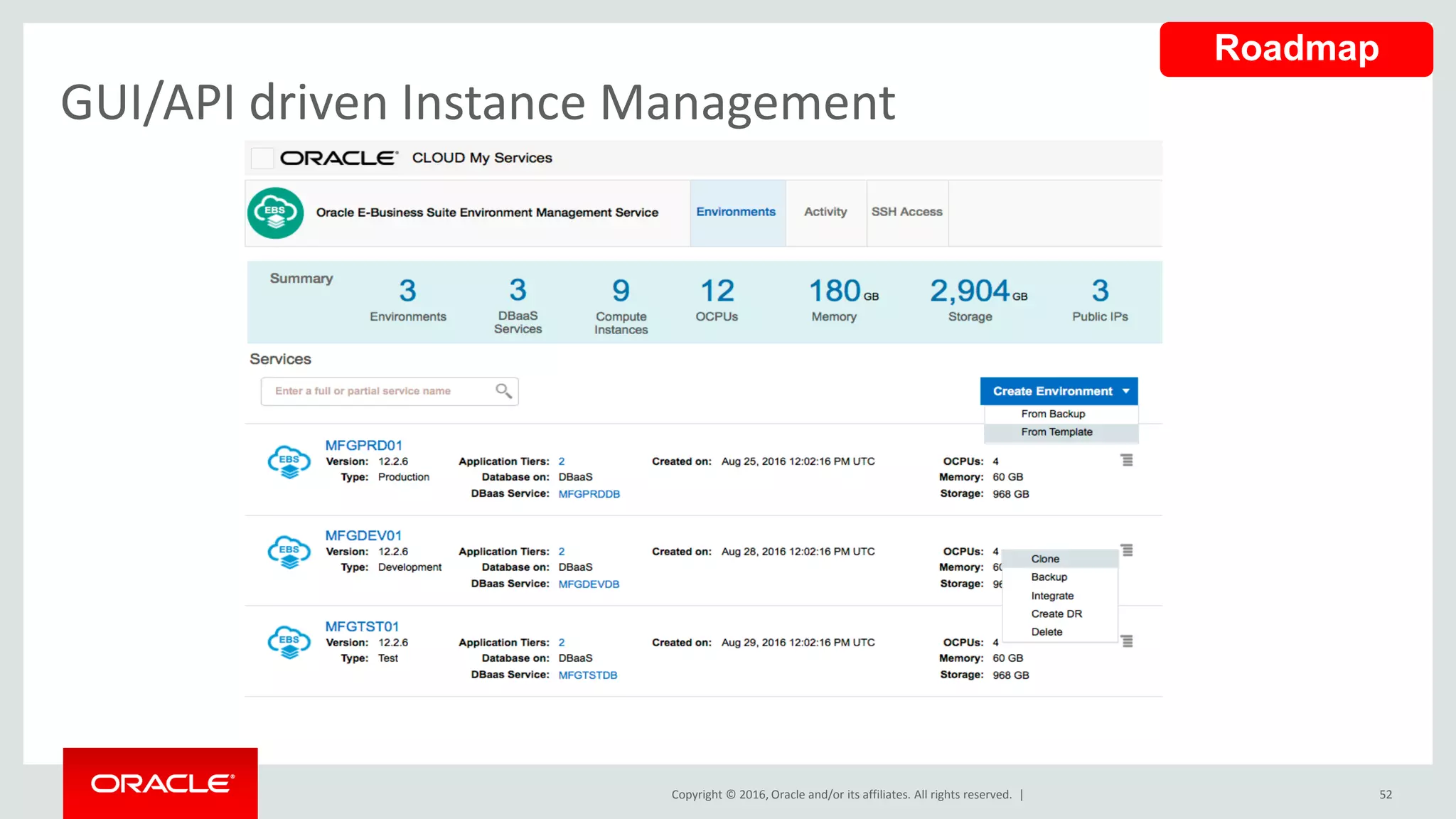Click the MFGTST01 EBS cloud icon

pyautogui.click(x=289, y=643)
